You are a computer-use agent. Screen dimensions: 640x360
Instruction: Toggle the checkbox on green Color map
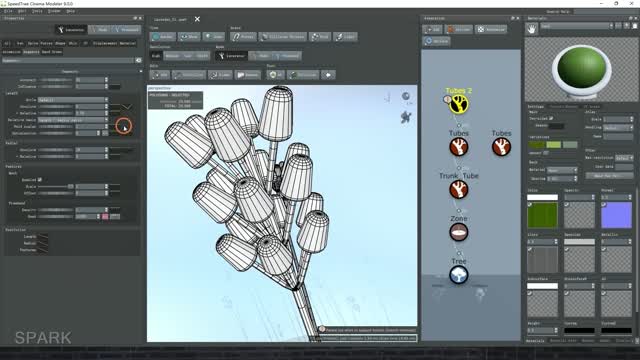530,205
